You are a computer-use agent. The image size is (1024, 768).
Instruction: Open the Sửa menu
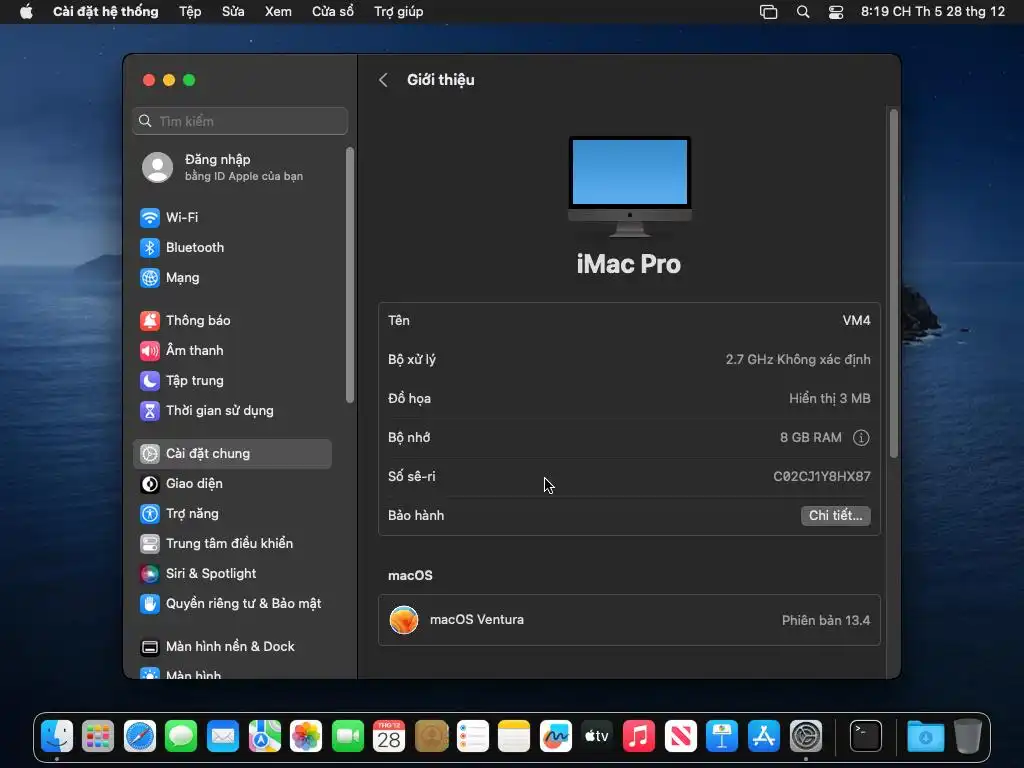coord(233,12)
